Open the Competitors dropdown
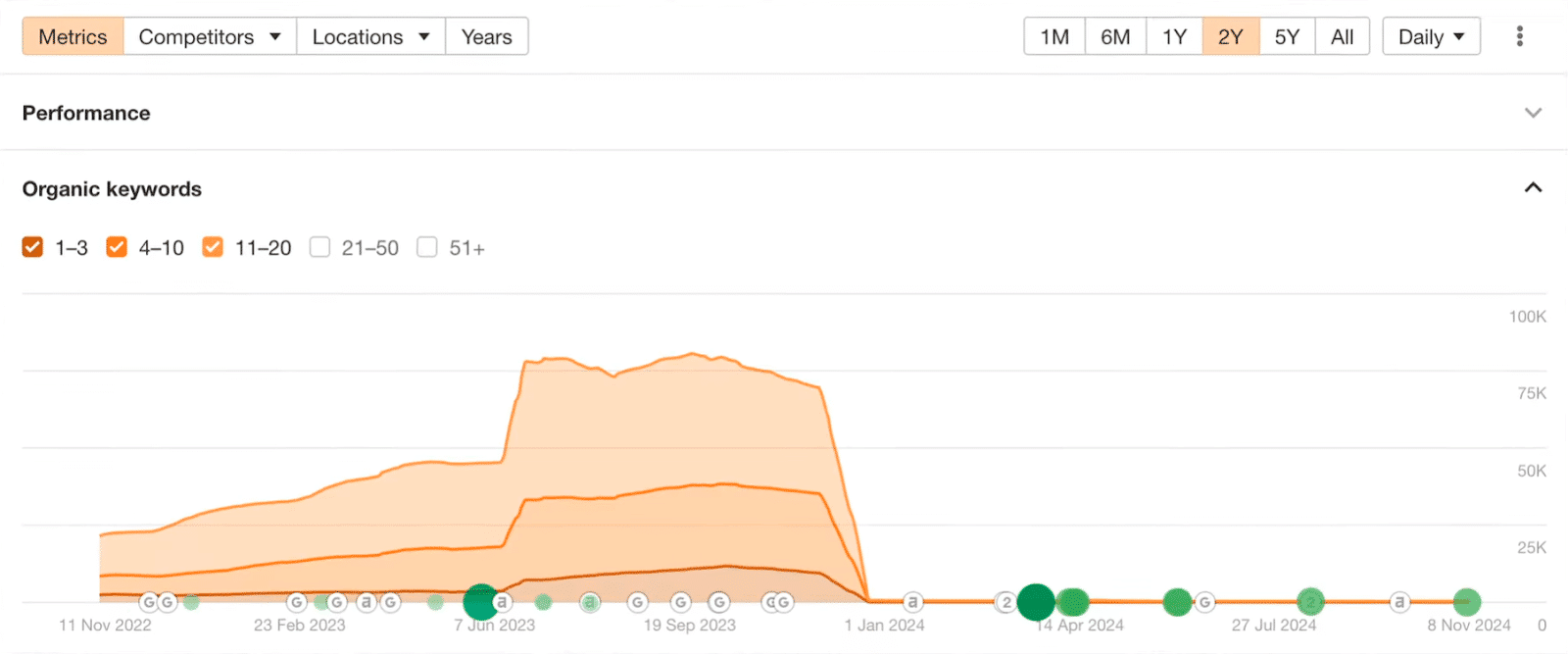The image size is (1568, 654). [x=210, y=37]
